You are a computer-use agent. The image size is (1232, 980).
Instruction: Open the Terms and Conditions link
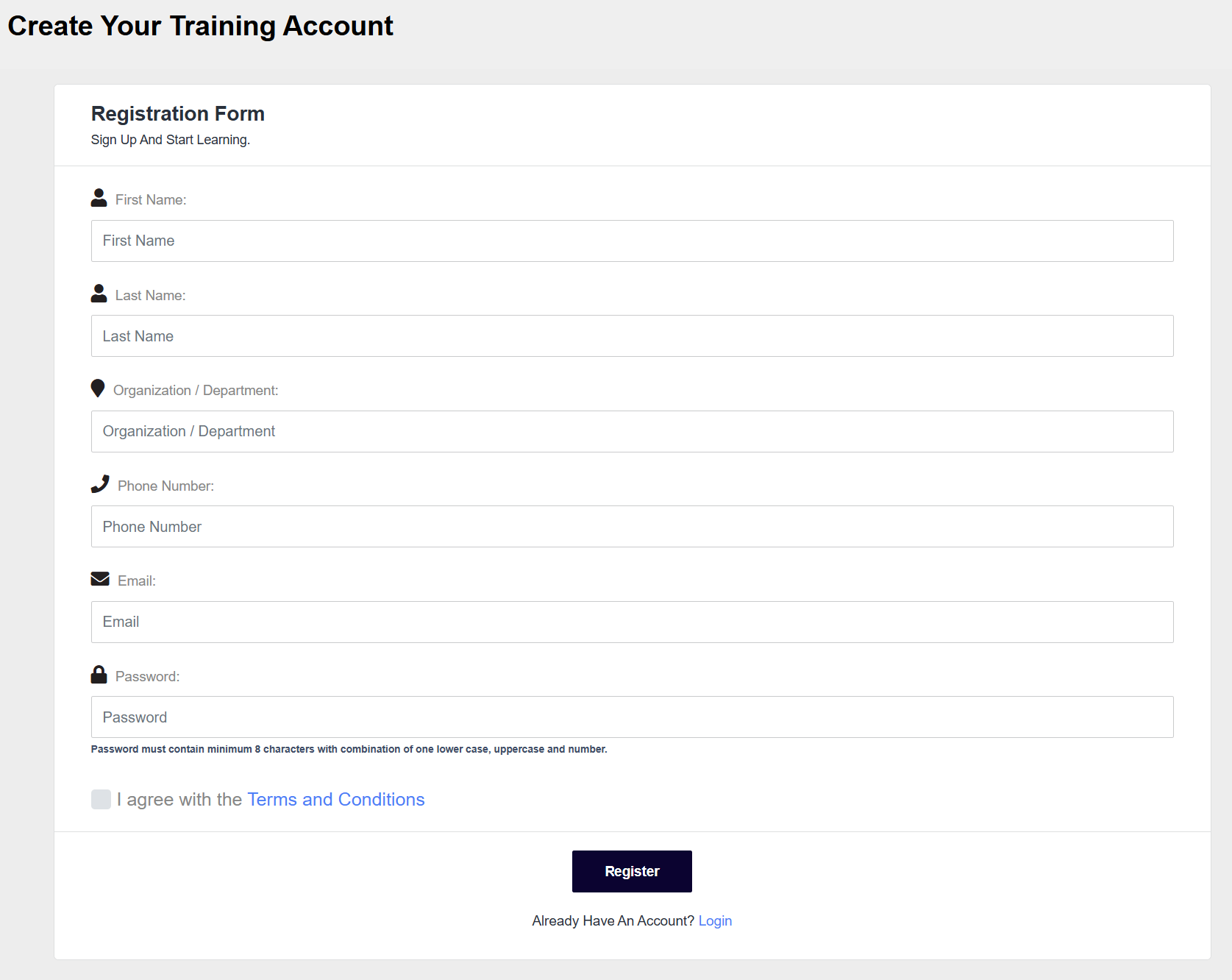click(336, 799)
